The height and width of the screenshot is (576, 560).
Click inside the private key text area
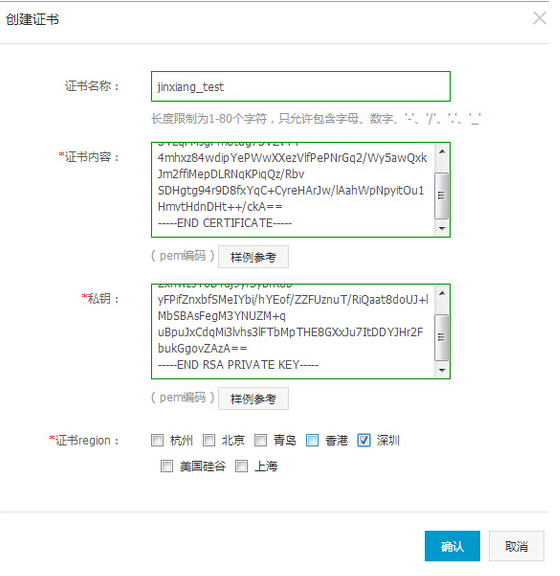(x=293, y=331)
